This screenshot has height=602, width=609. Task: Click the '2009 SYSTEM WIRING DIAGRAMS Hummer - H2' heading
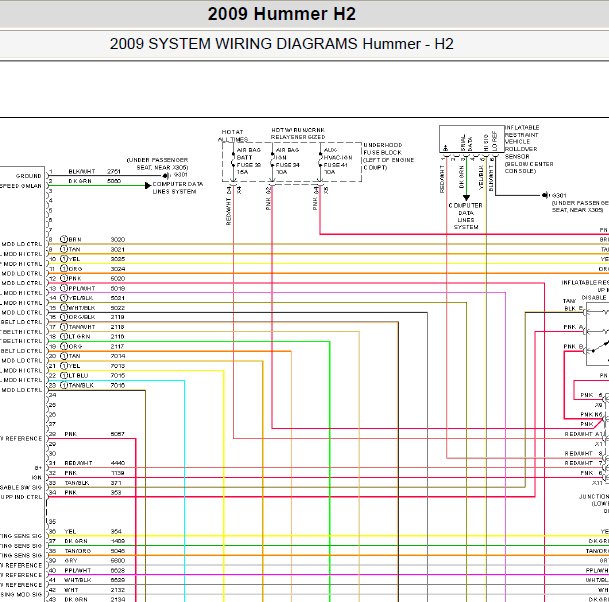coord(282,44)
